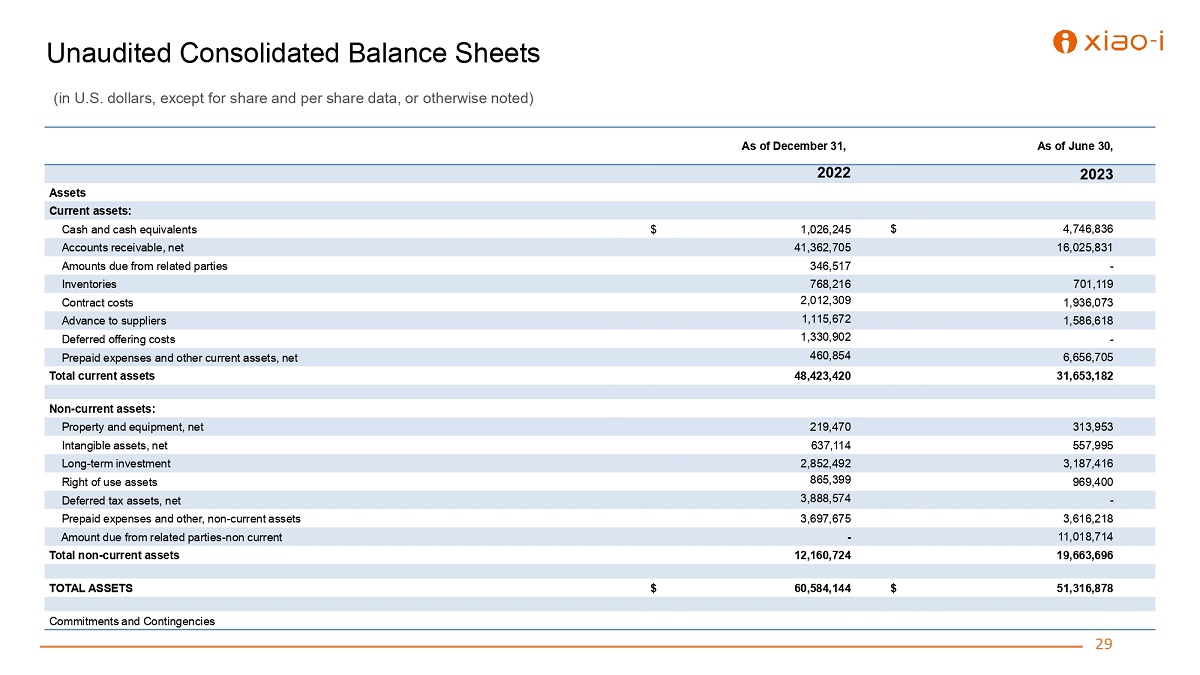
Task: Select the Inventories row label
Action: pyautogui.click(x=89, y=284)
